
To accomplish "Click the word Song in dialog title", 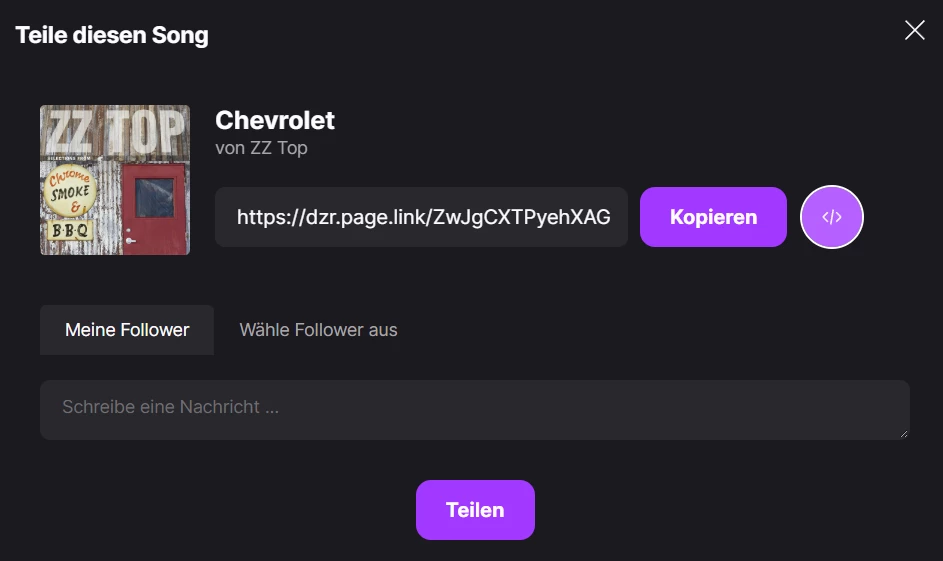I will 179,36.
